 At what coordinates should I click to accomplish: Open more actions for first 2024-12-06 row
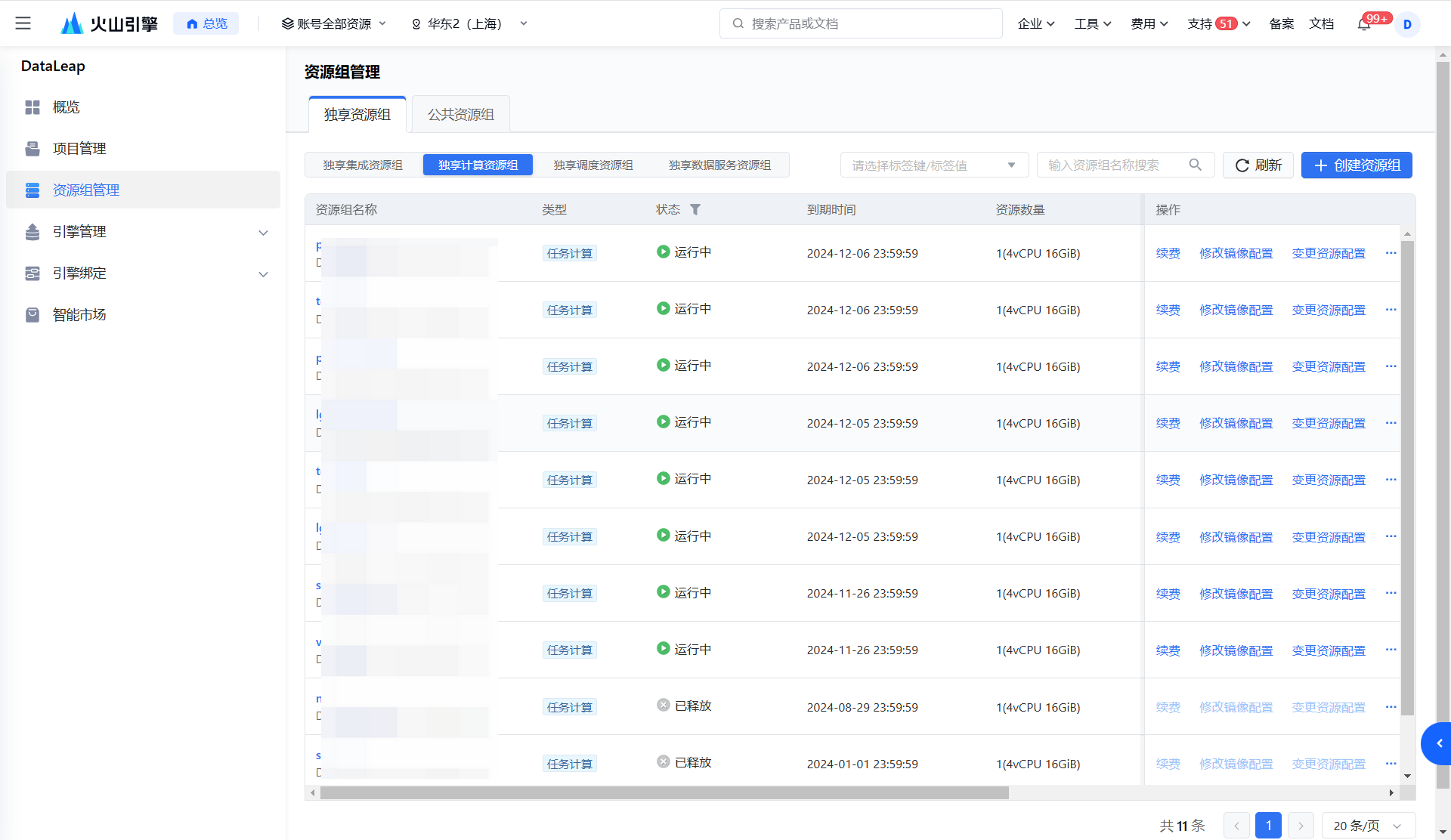pos(1391,253)
